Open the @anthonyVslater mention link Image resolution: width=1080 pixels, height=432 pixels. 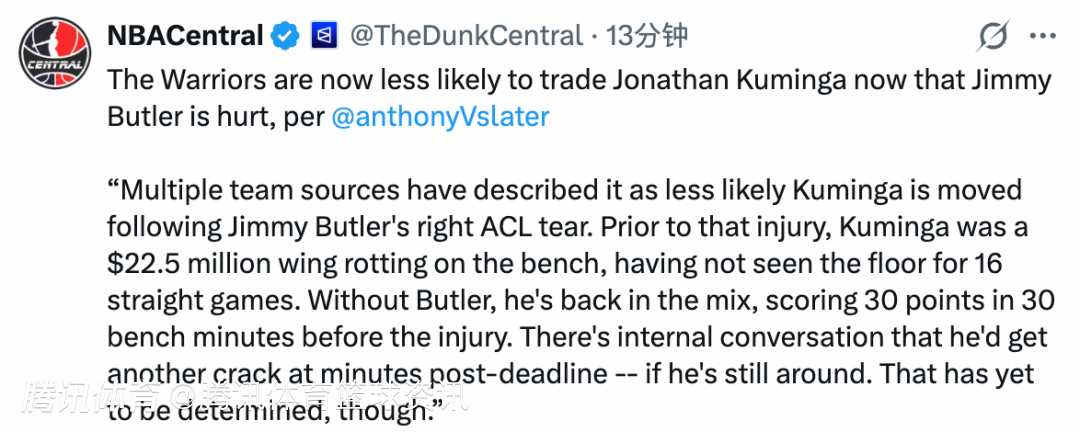click(x=440, y=116)
